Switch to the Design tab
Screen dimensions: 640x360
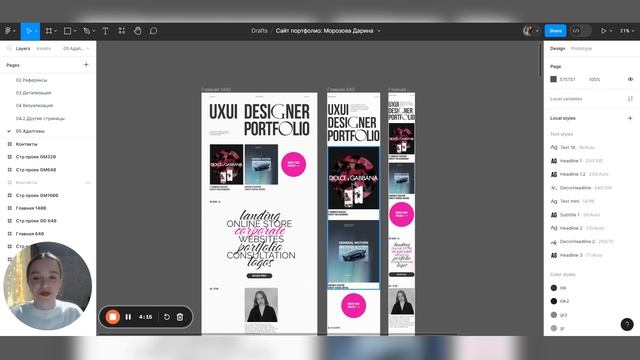[558, 49]
